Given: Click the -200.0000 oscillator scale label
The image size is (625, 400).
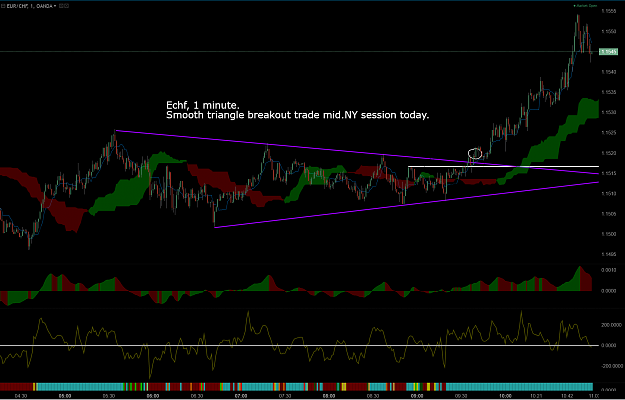Looking at the screenshot, I should pyautogui.click(x=611, y=366).
